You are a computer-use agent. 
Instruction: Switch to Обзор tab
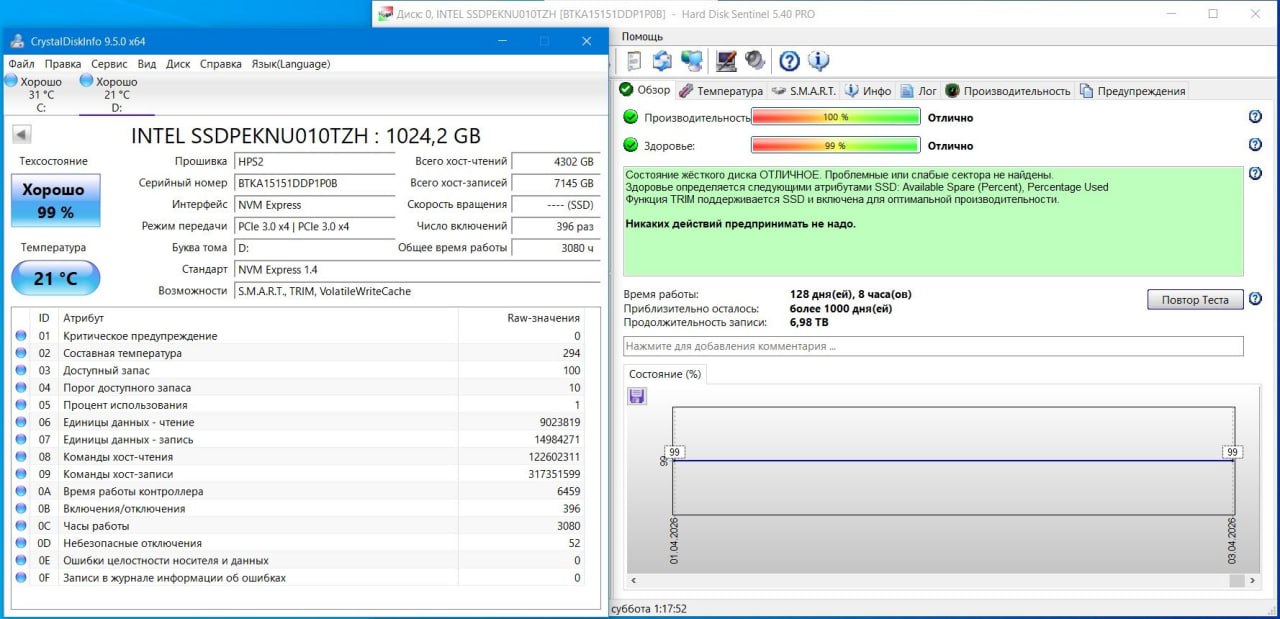coord(645,90)
